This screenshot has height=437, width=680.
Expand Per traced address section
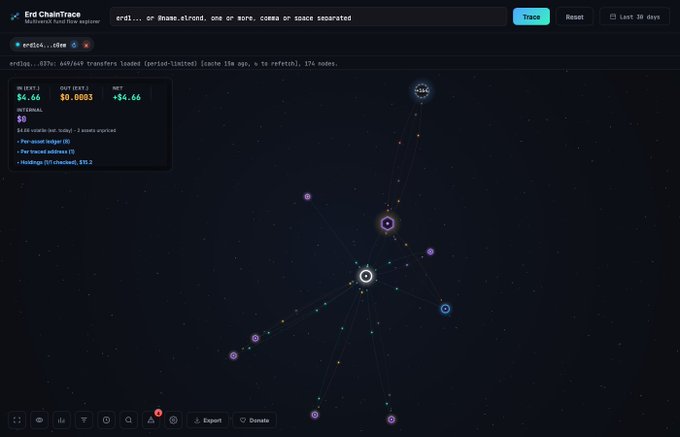point(46,152)
